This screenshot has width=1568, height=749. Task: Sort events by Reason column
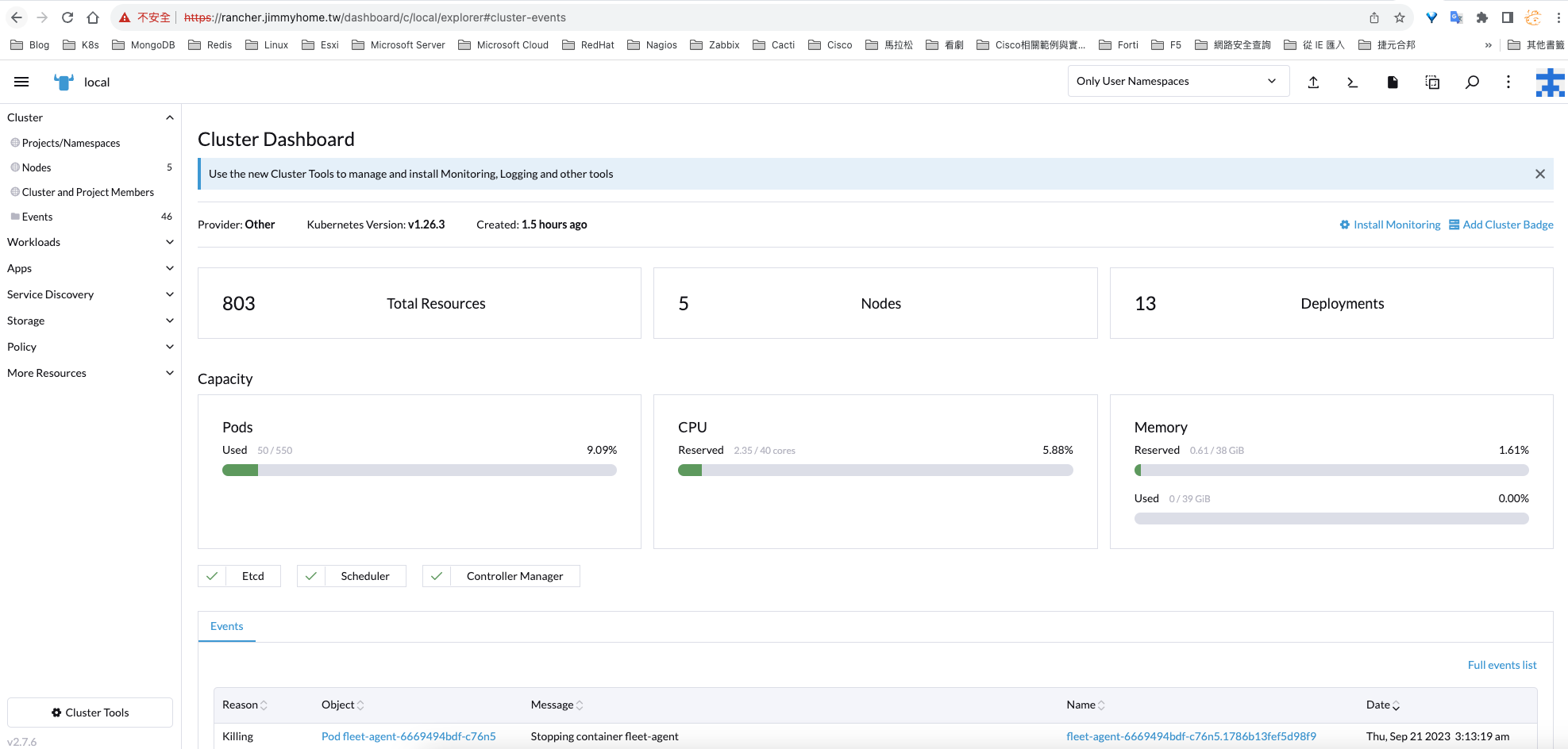(245, 705)
